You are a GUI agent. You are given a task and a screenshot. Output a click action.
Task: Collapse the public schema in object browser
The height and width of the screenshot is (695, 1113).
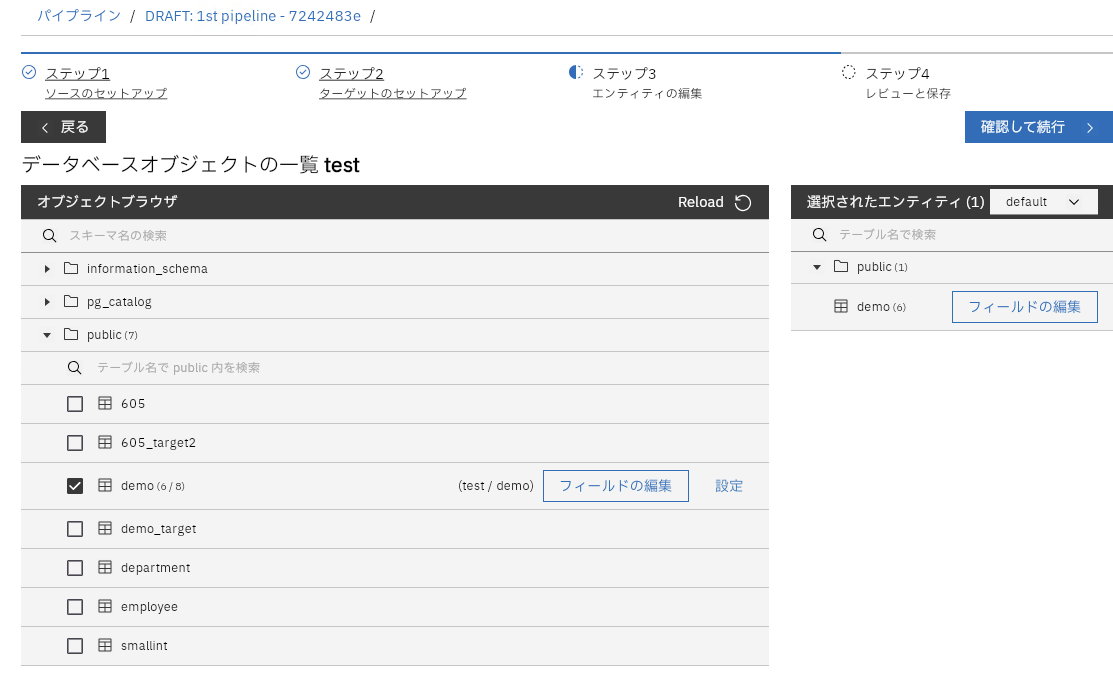tap(47, 335)
